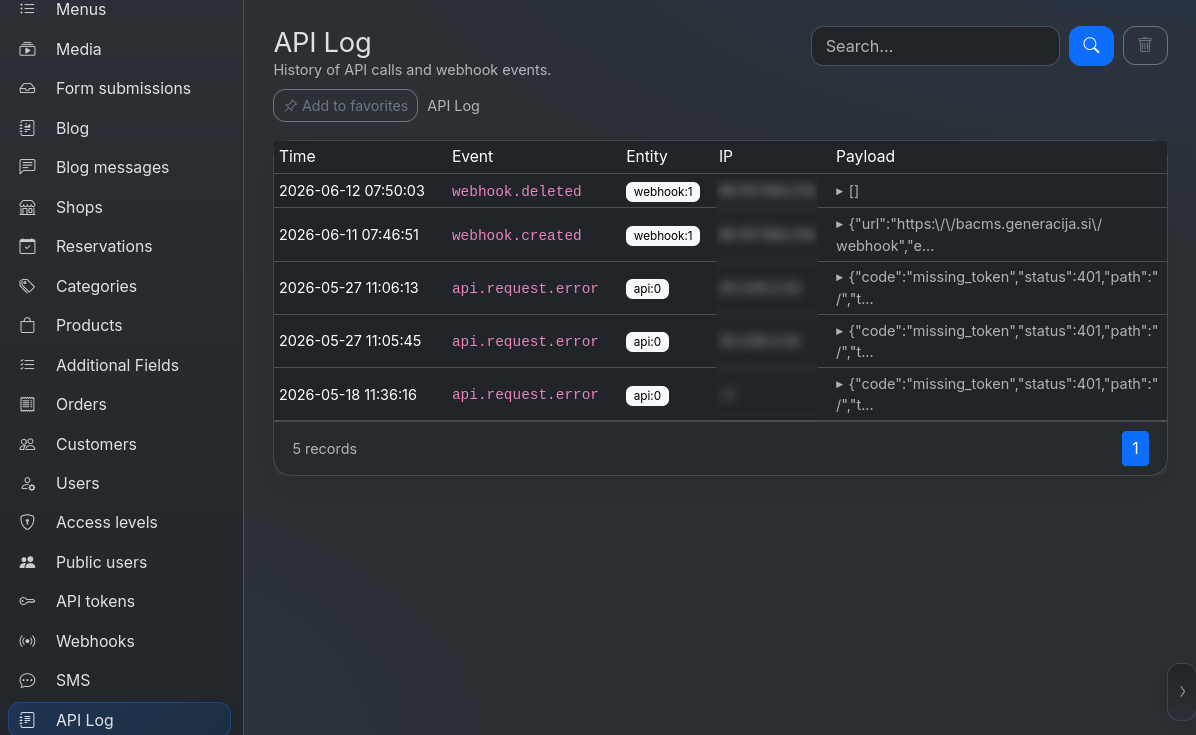Image resolution: width=1196 pixels, height=735 pixels.
Task: Open the Access levels page
Action: (107, 522)
